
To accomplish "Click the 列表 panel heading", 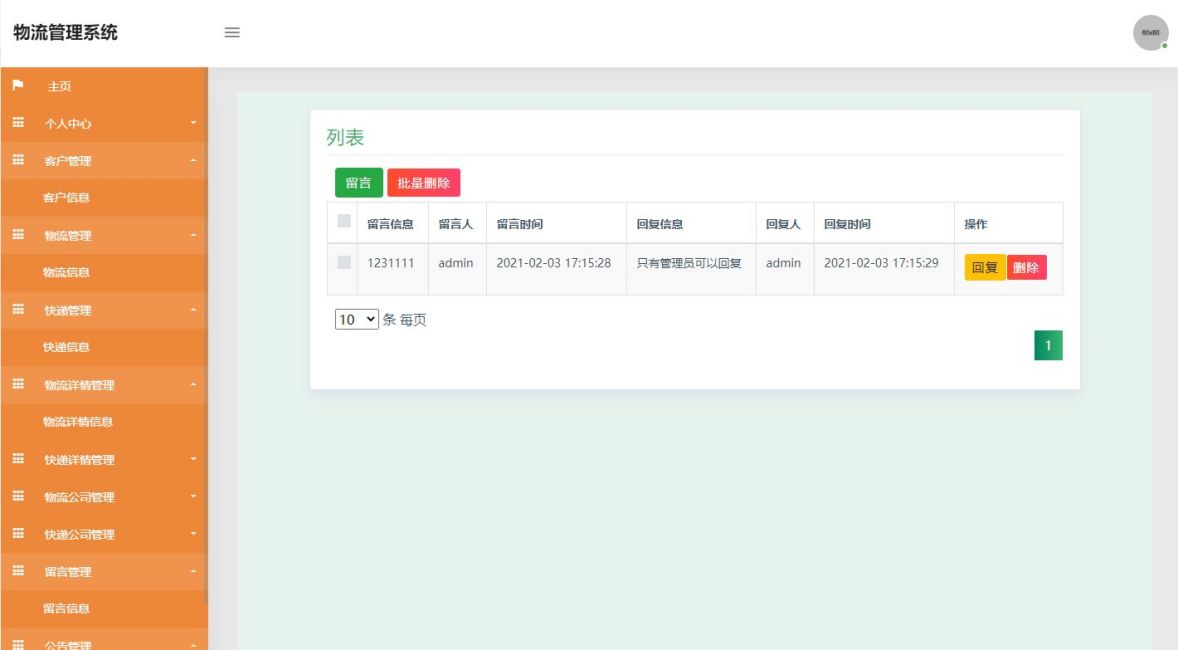I will (345, 138).
